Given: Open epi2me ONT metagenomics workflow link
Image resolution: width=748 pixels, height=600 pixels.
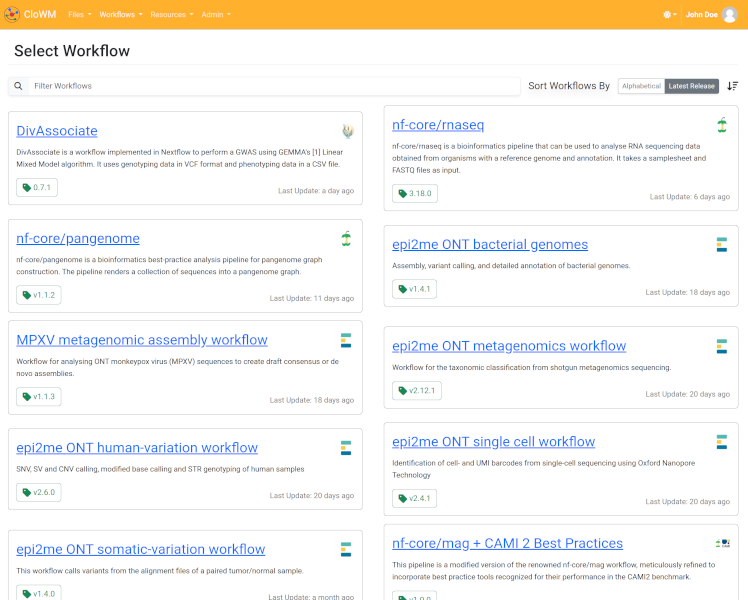Looking at the screenshot, I should click(509, 346).
